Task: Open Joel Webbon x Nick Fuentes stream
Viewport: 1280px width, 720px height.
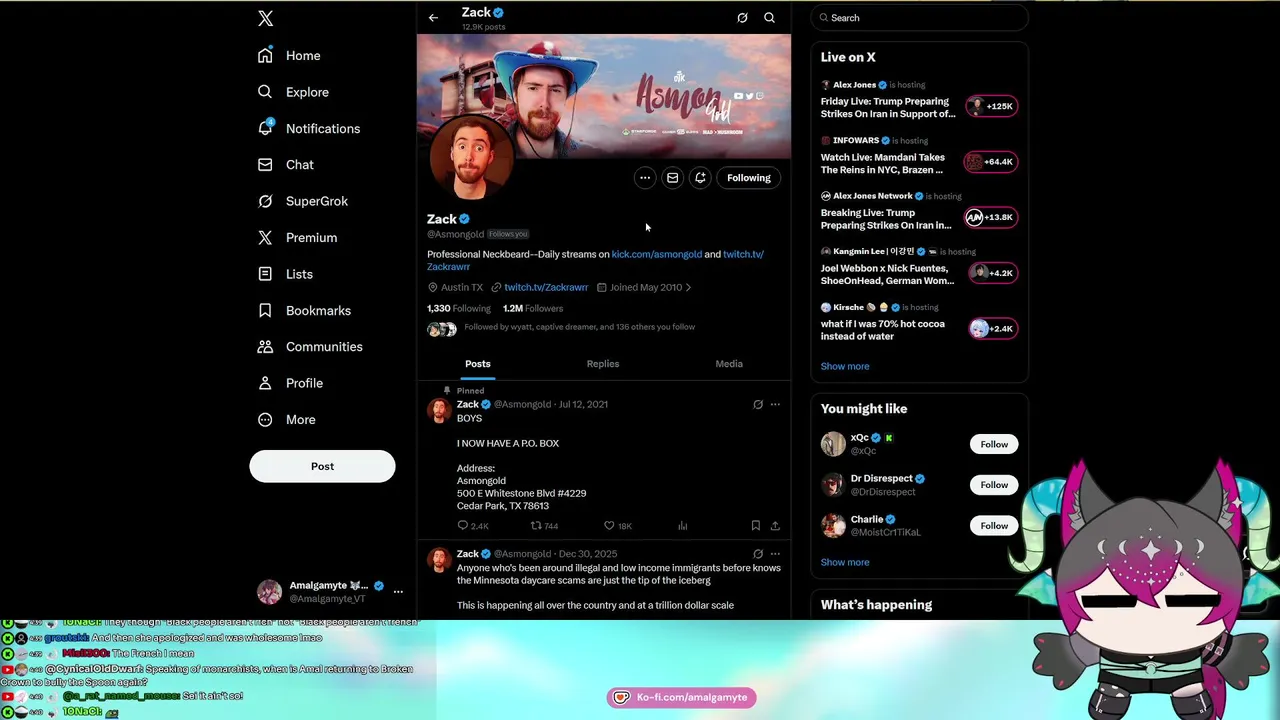Action: click(x=887, y=274)
